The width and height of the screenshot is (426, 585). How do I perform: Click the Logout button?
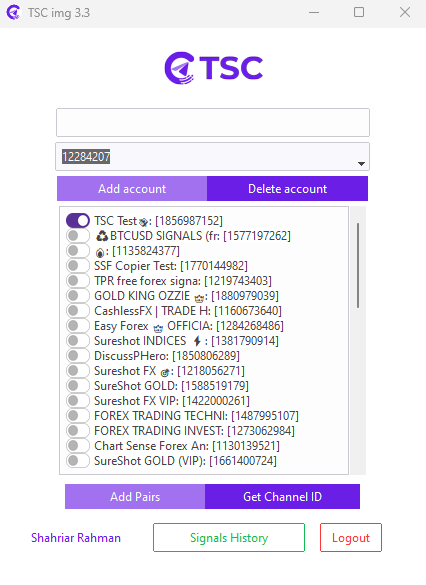coord(351,538)
